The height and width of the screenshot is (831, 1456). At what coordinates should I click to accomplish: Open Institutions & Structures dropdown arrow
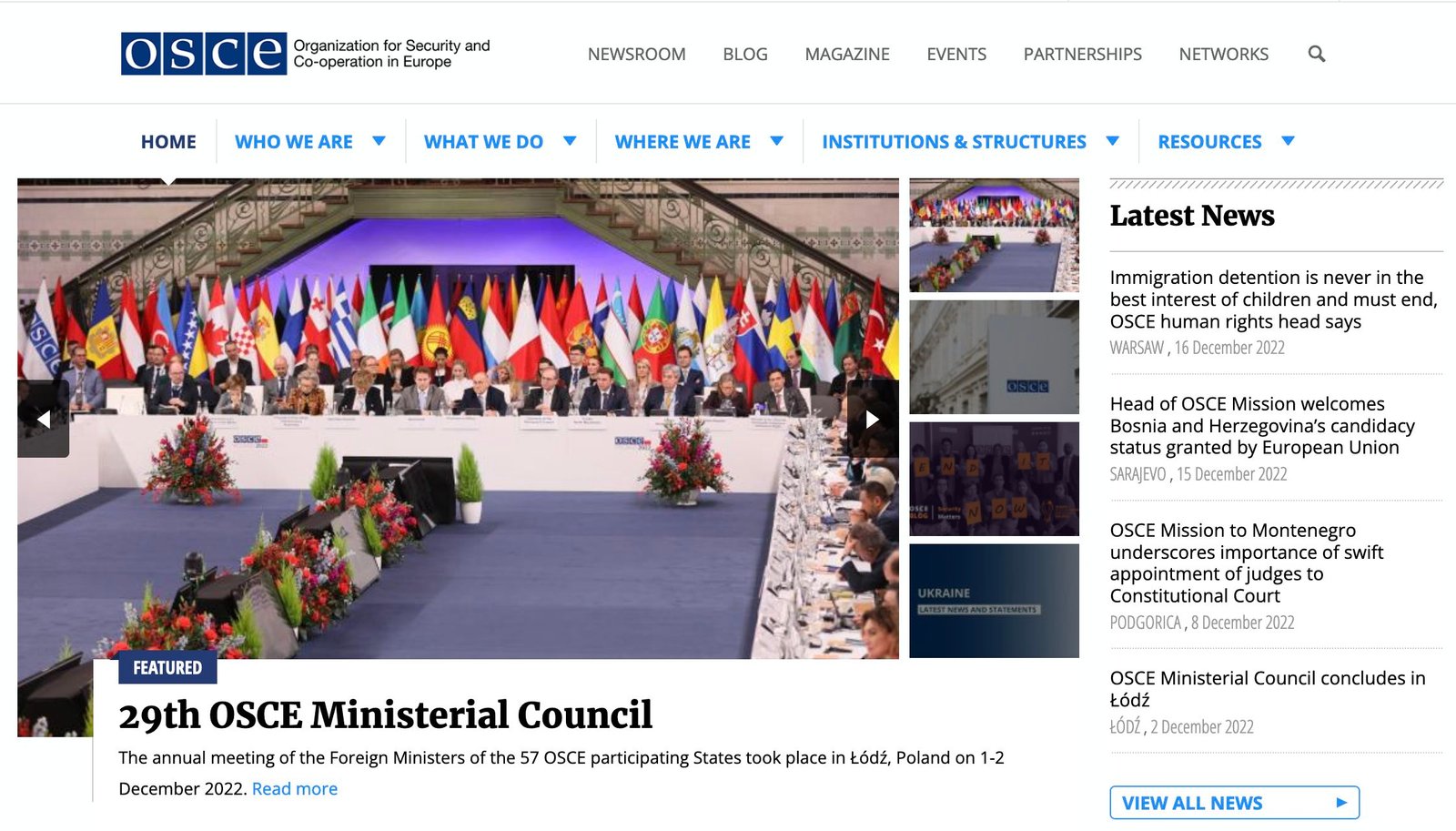1112,141
